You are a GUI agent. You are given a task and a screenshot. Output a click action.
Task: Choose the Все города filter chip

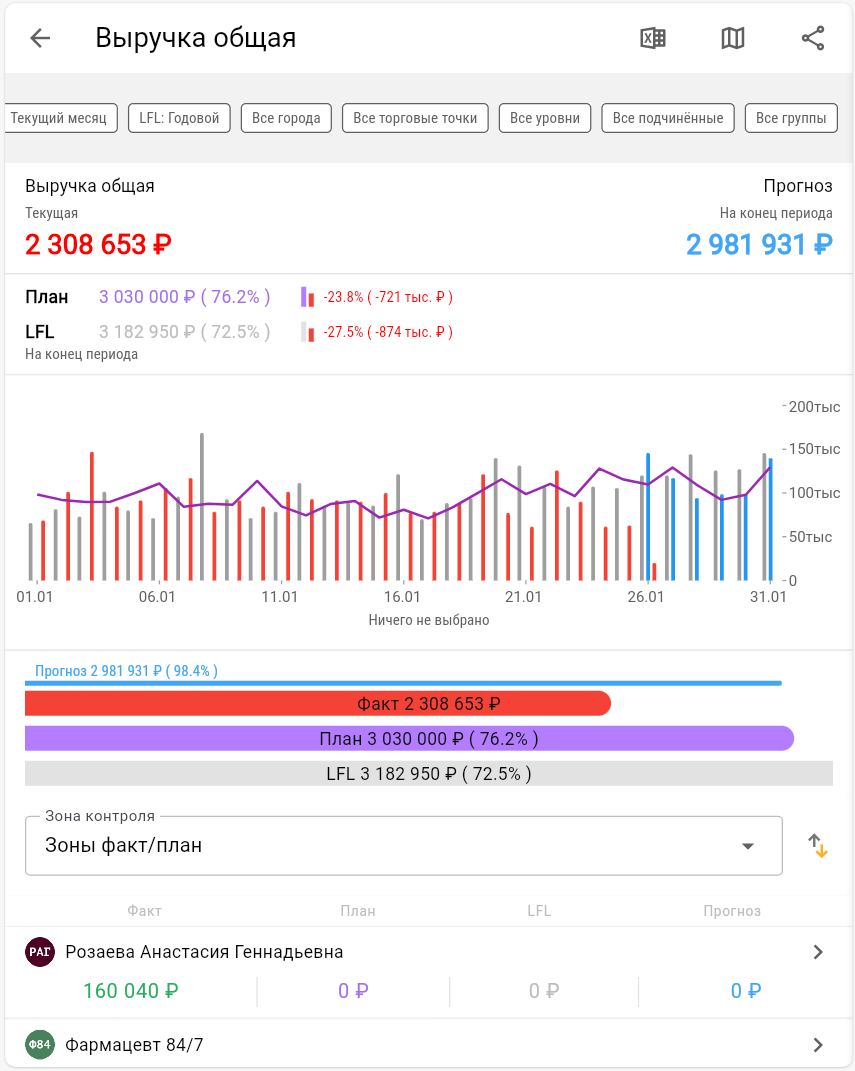pos(286,118)
